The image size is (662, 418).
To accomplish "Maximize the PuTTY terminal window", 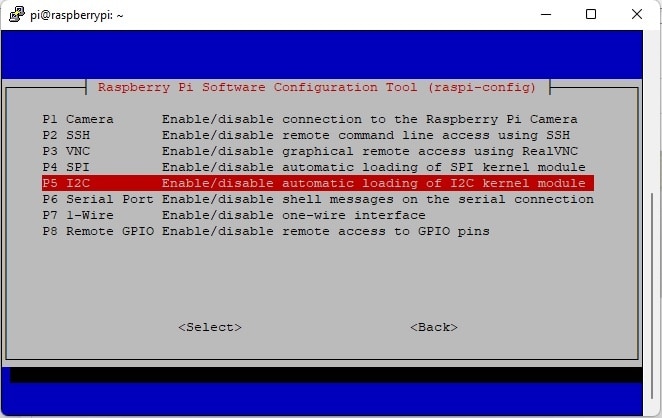I will [x=591, y=14].
